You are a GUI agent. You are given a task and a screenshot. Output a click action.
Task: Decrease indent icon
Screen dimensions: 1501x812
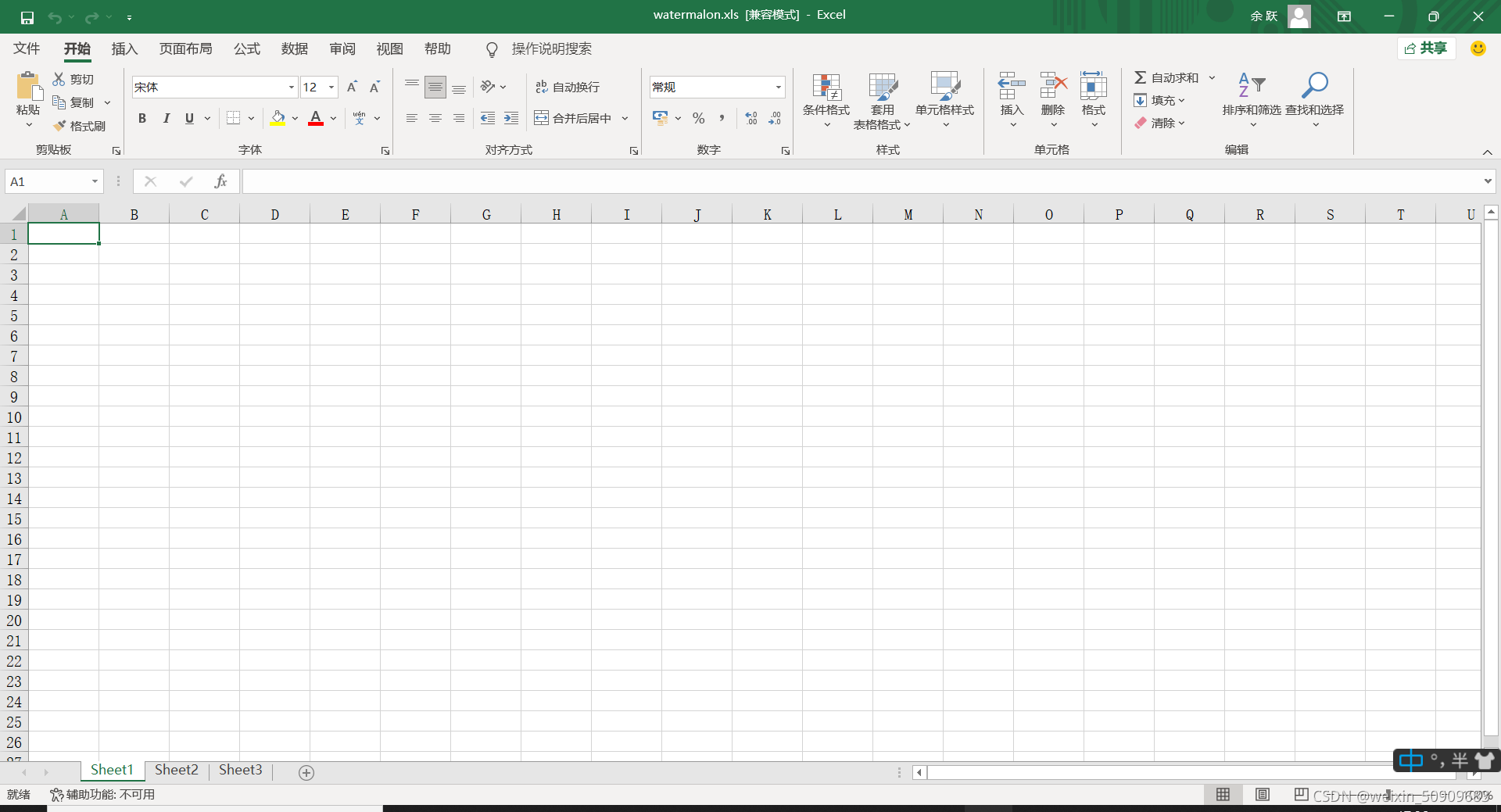pos(488,118)
